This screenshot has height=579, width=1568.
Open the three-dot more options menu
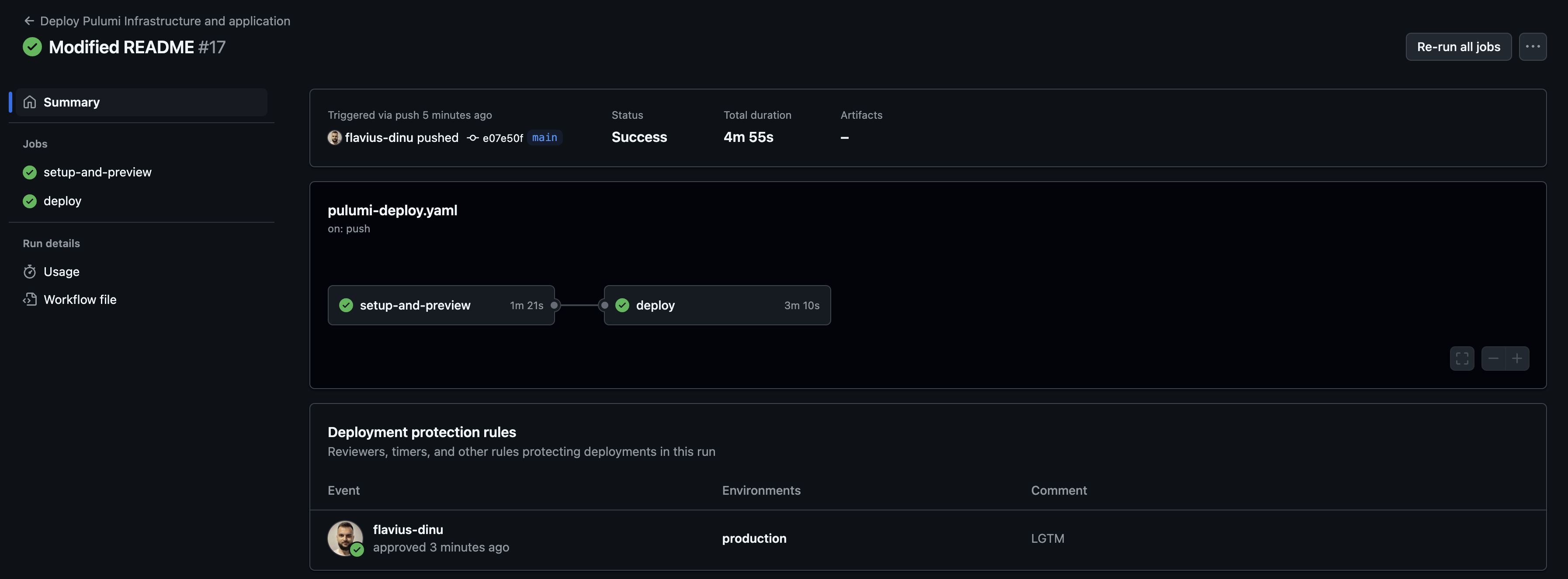1533,47
